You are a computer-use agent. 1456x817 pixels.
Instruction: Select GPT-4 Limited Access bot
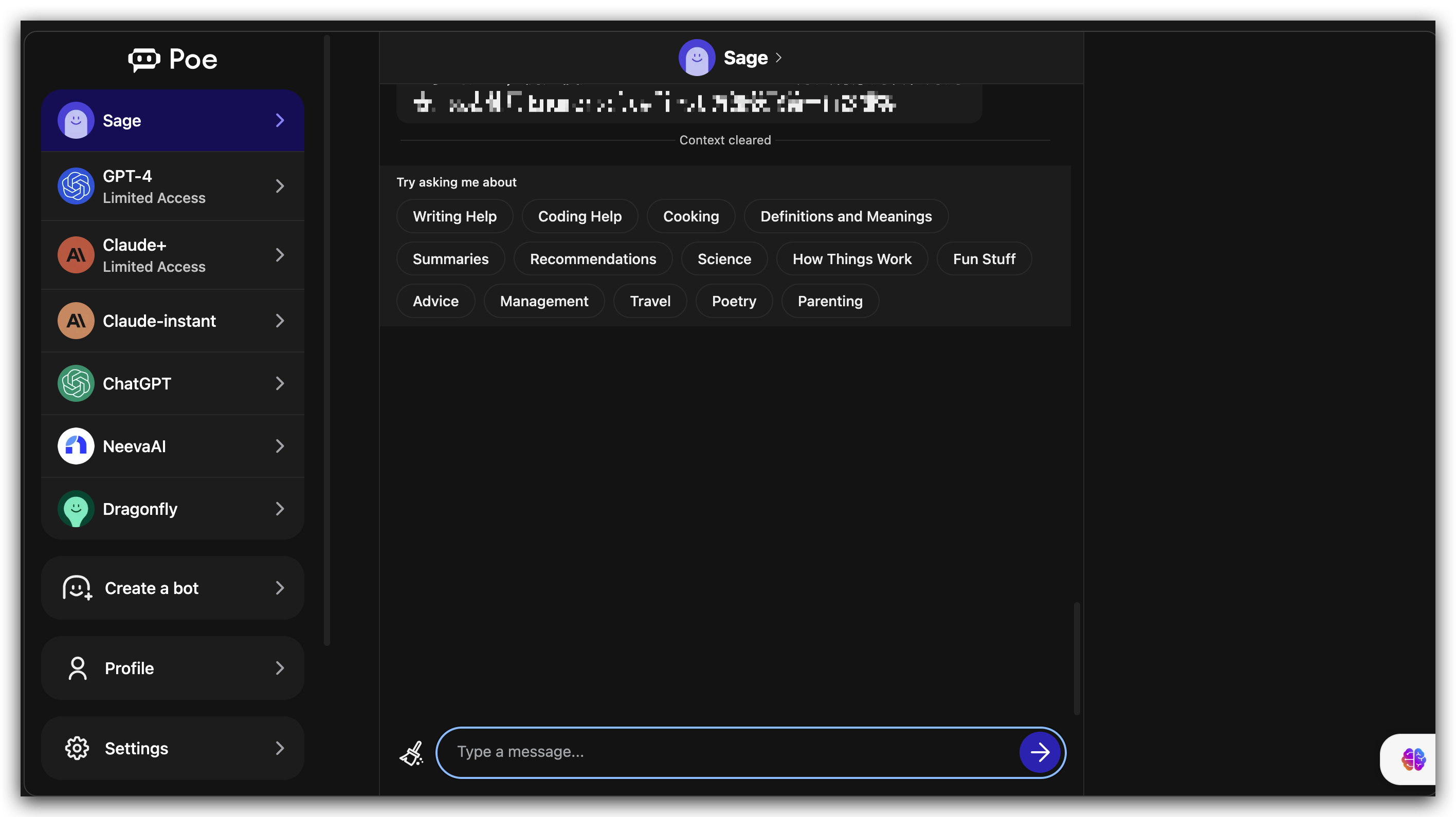pos(173,186)
